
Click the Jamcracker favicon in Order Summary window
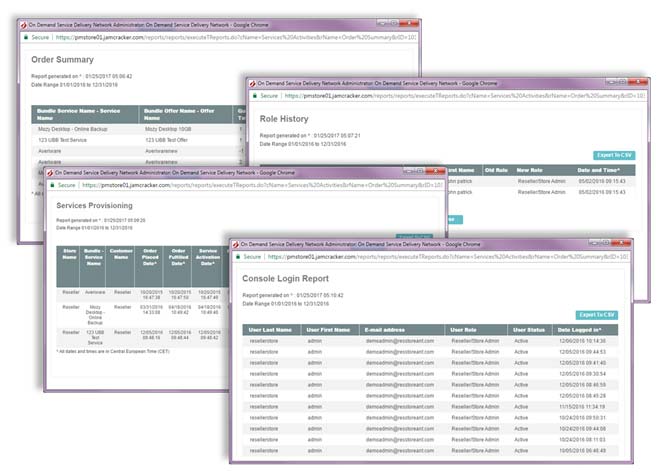coord(24,25)
